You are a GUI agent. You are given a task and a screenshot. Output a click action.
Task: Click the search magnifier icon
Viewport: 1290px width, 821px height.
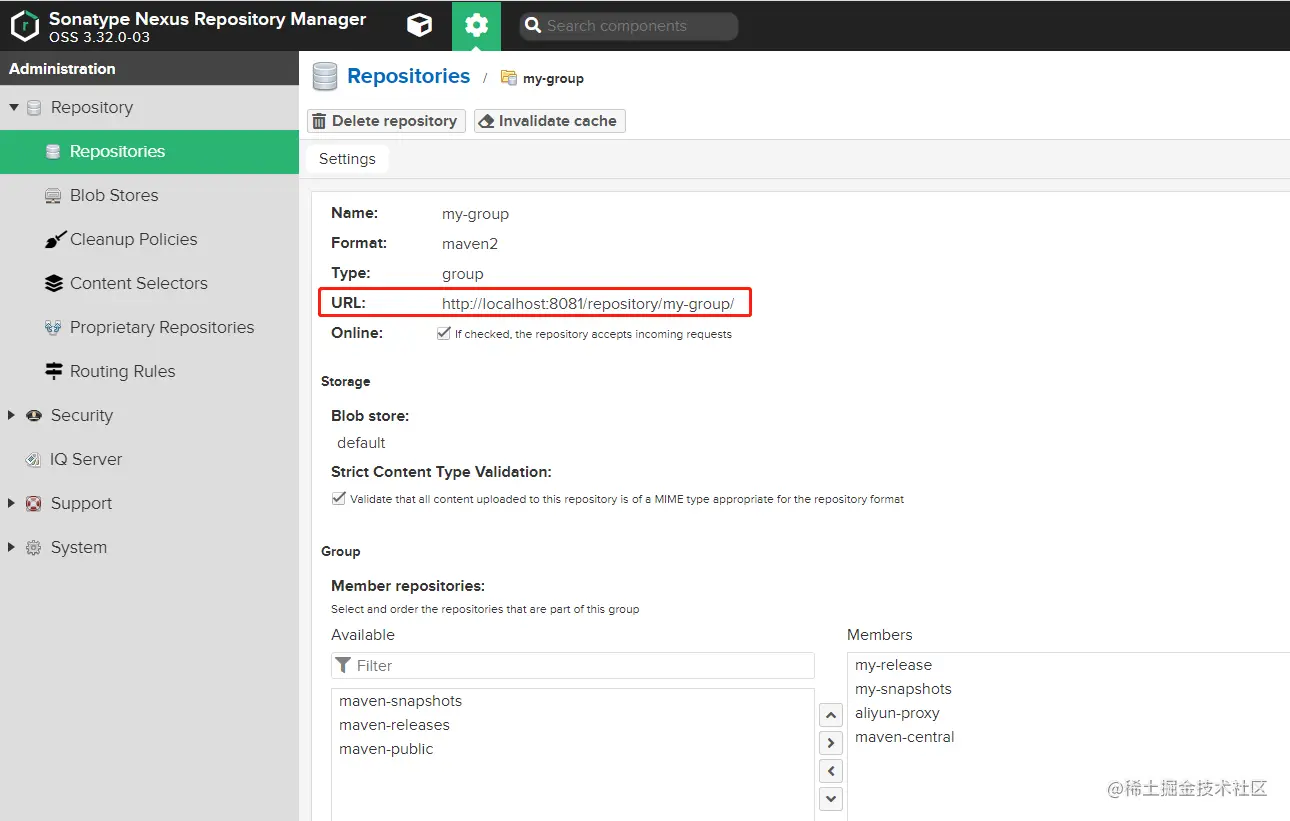coord(533,26)
